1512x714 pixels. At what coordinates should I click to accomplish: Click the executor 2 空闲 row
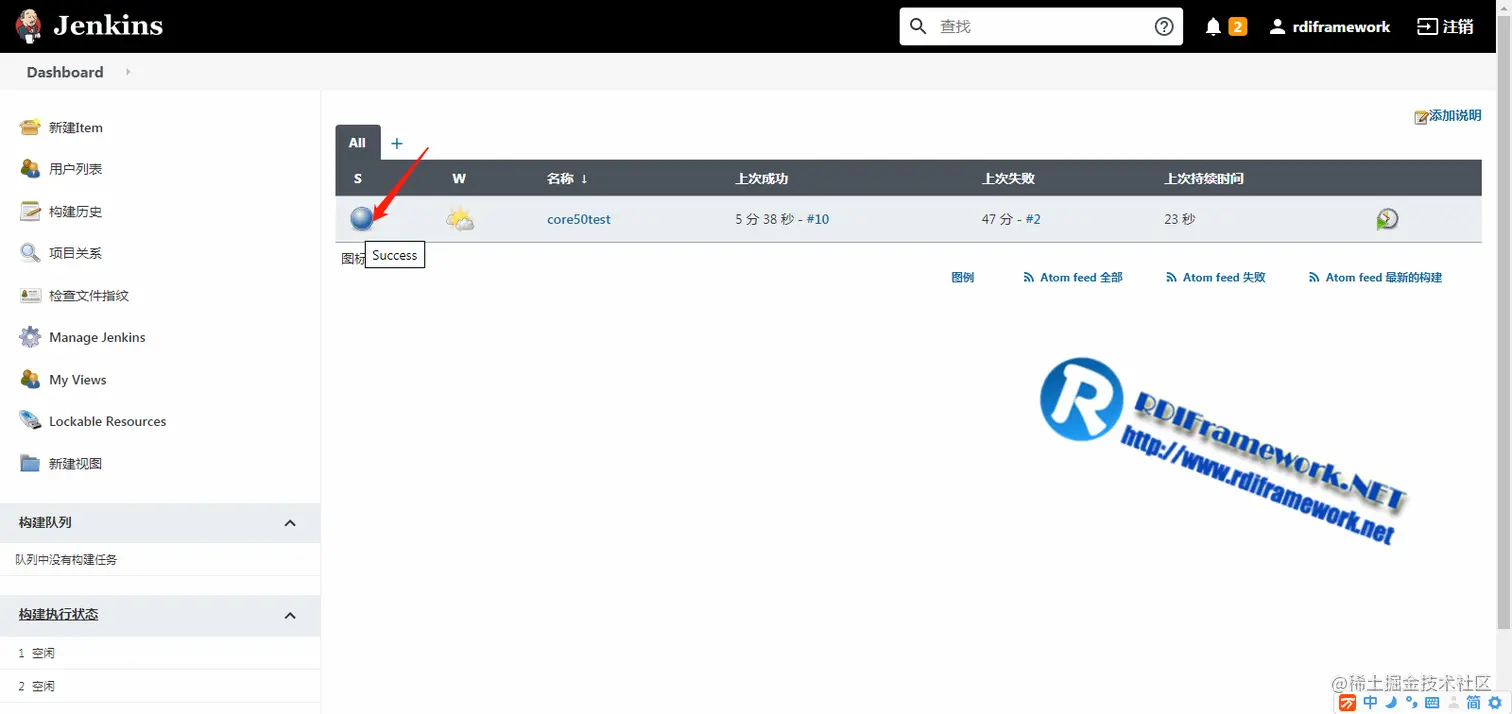point(160,686)
